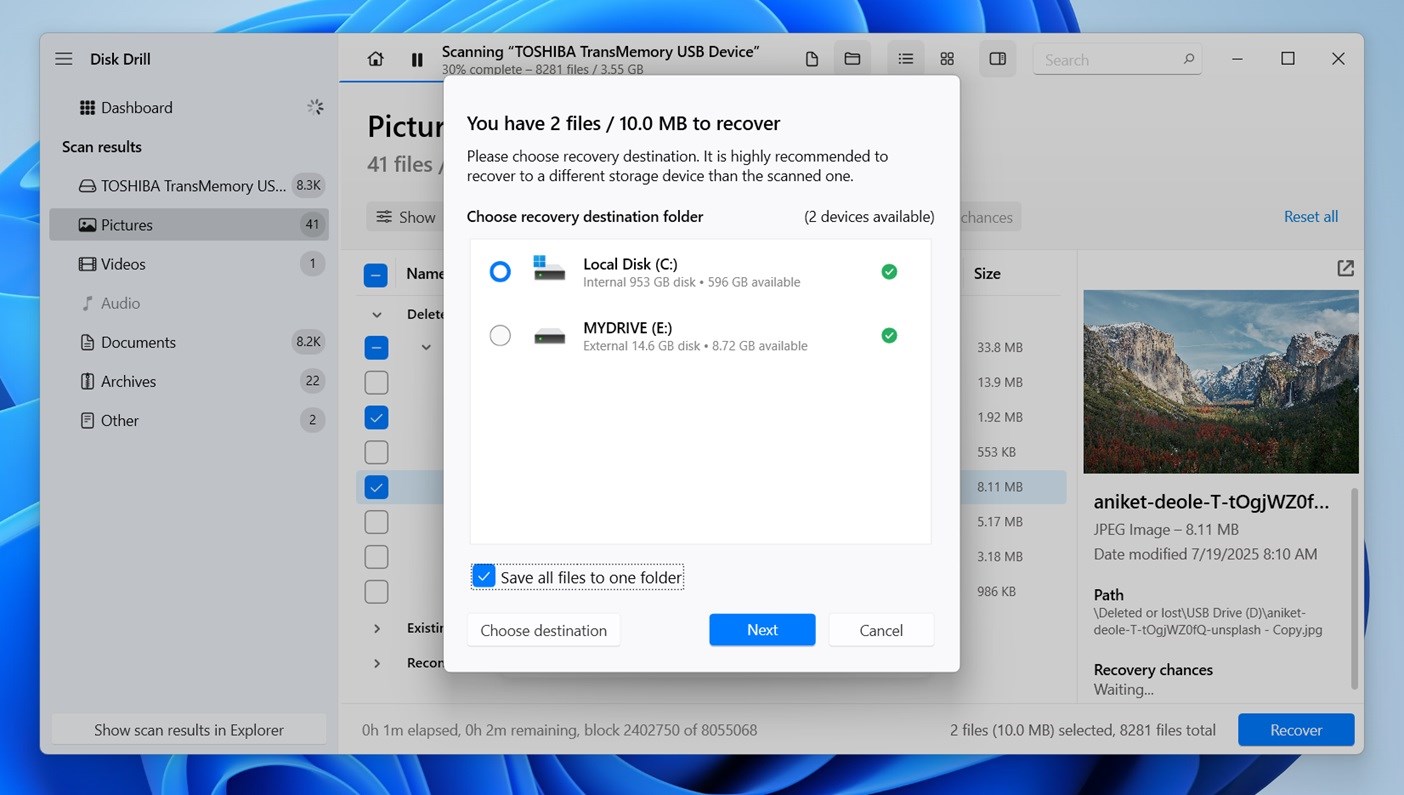Image resolution: width=1404 pixels, height=795 pixels.
Task: Select Local Disk (C:) radio button
Action: tap(500, 271)
